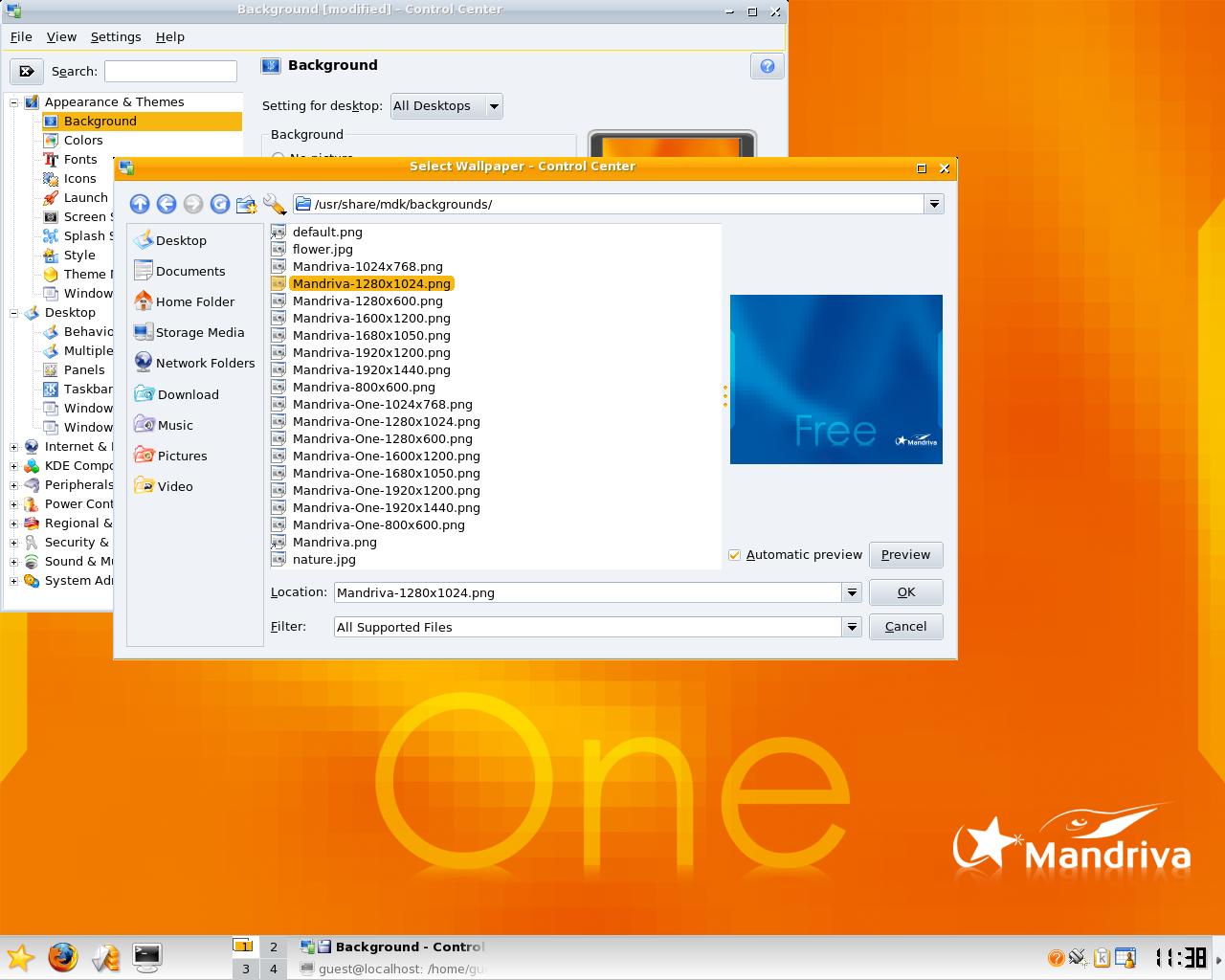
Task: Click OK to confirm wallpaper selection
Action: [x=906, y=592]
